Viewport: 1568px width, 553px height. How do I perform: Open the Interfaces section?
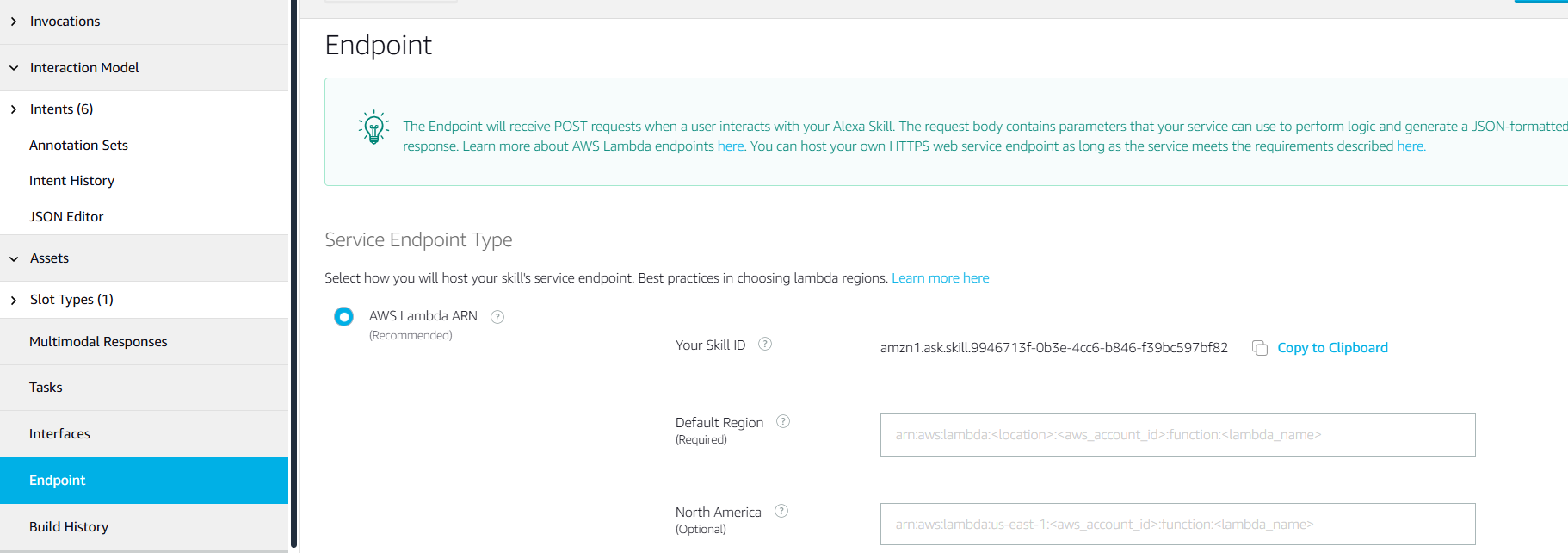click(x=59, y=434)
